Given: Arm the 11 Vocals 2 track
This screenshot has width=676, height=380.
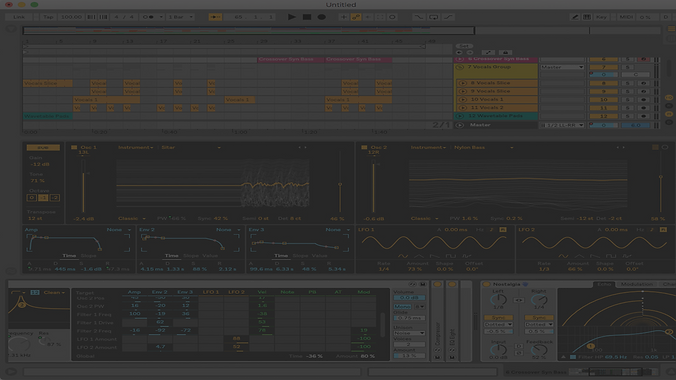Looking at the screenshot, I should coord(643,108).
